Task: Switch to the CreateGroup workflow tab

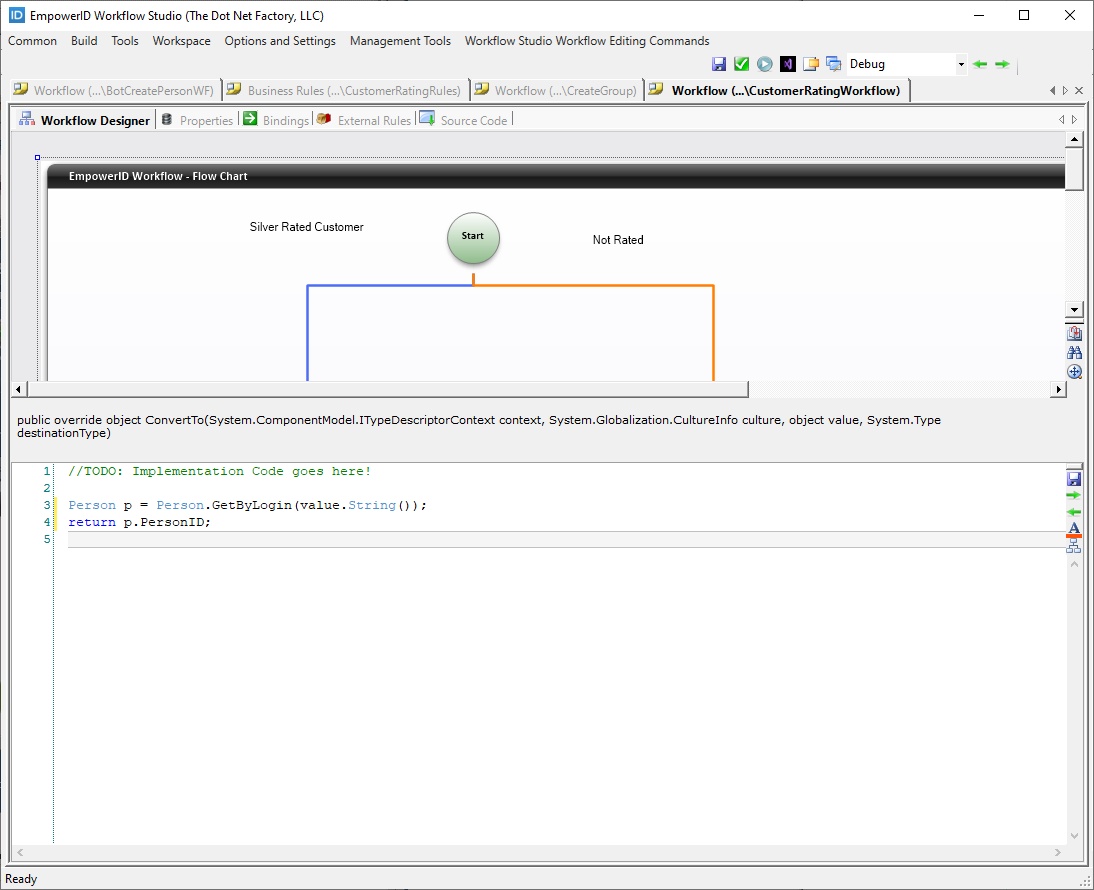Action: pyautogui.click(x=557, y=91)
